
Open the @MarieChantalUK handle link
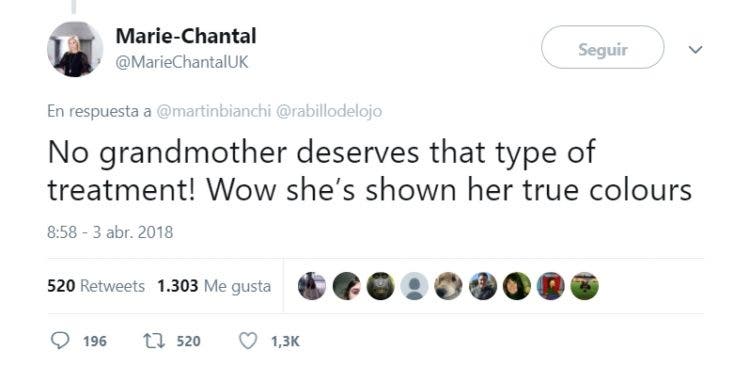click(182, 63)
